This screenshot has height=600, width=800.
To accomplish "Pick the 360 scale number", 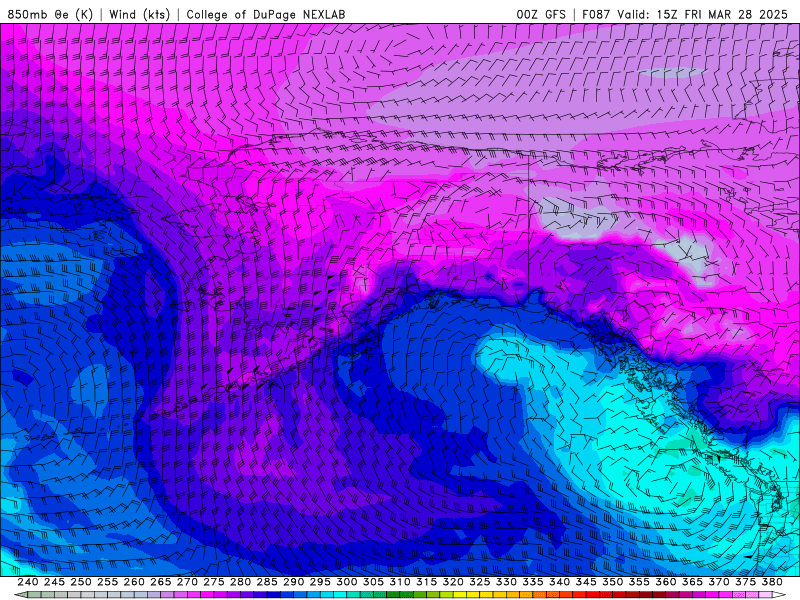I will [x=665, y=582].
